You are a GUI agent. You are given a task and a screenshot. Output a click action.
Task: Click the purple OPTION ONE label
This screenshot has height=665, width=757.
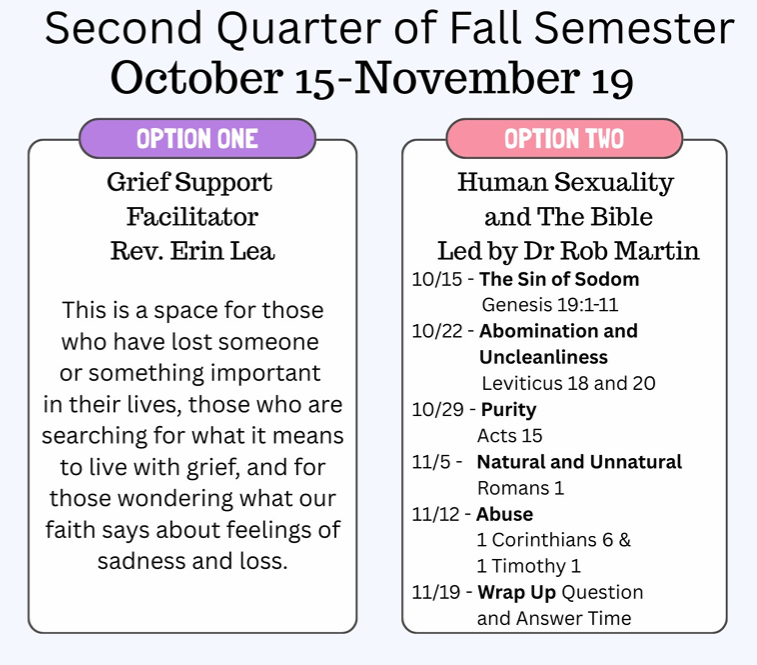tap(197, 138)
